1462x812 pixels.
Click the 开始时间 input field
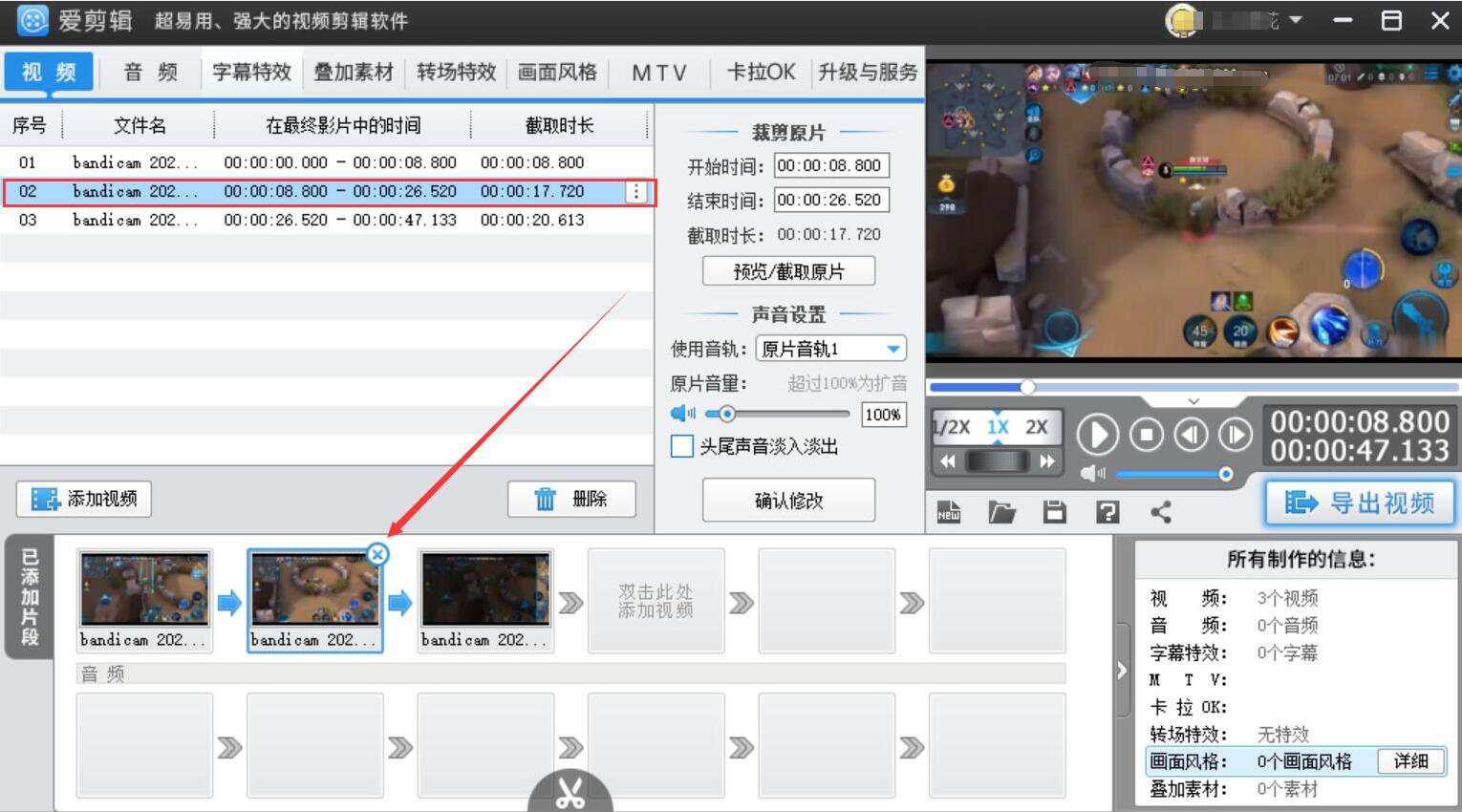pyautogui.click(x=831, y=165)
